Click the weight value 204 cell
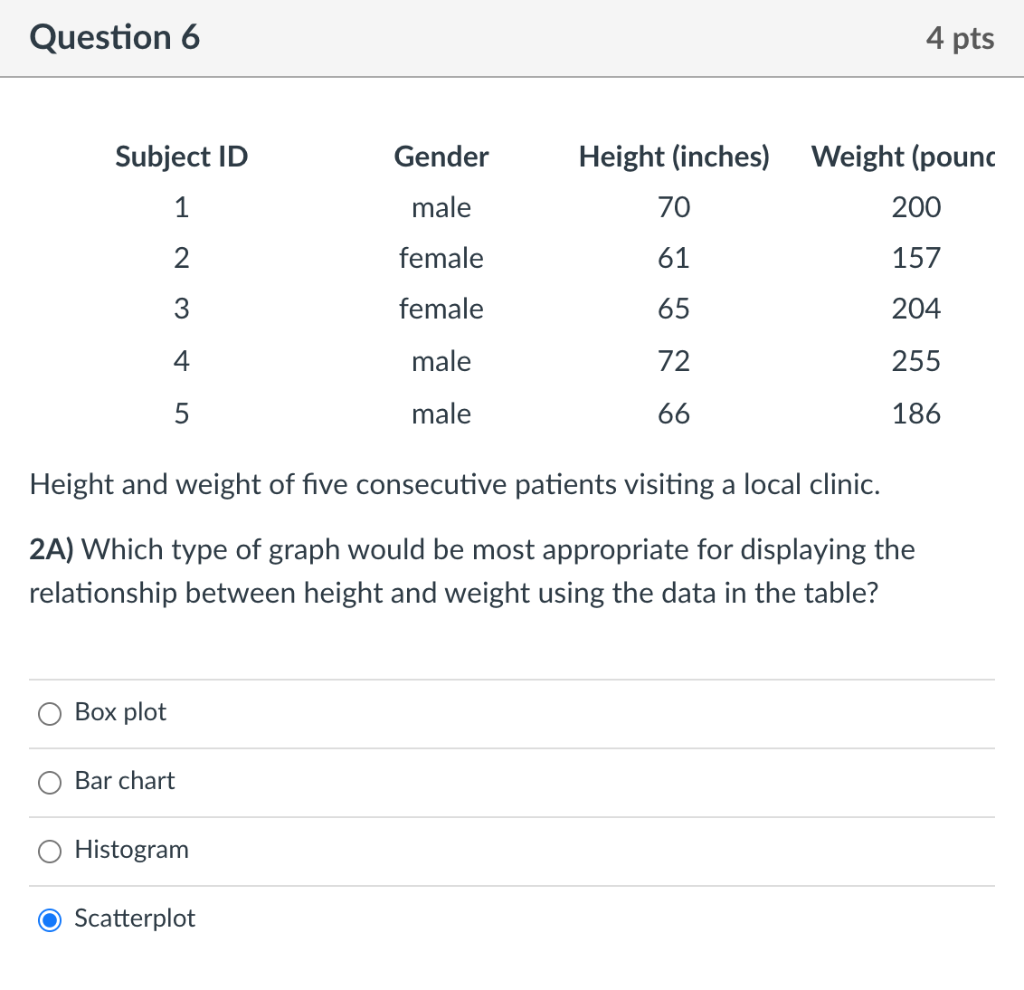This screenshot has height=990, width=1024. [916, 309]
